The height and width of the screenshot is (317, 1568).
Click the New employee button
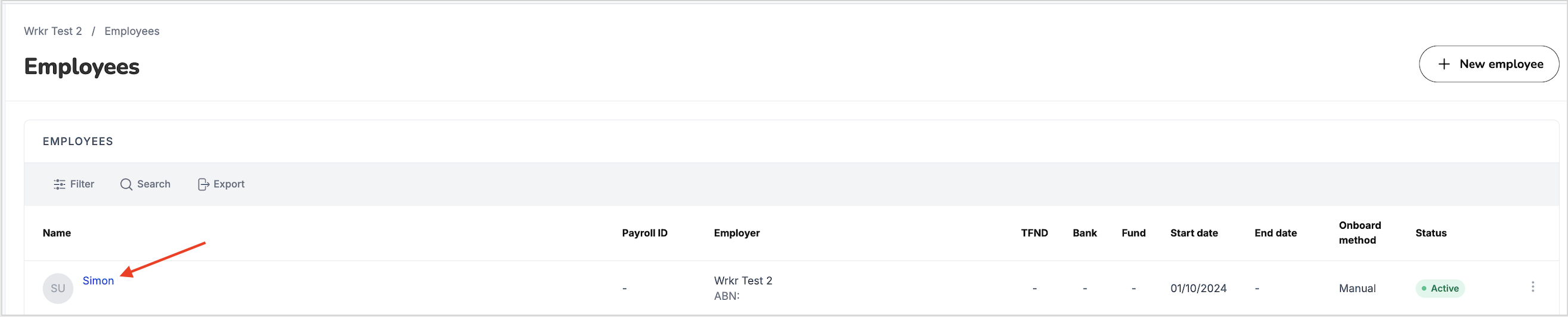pos(1489,64)
